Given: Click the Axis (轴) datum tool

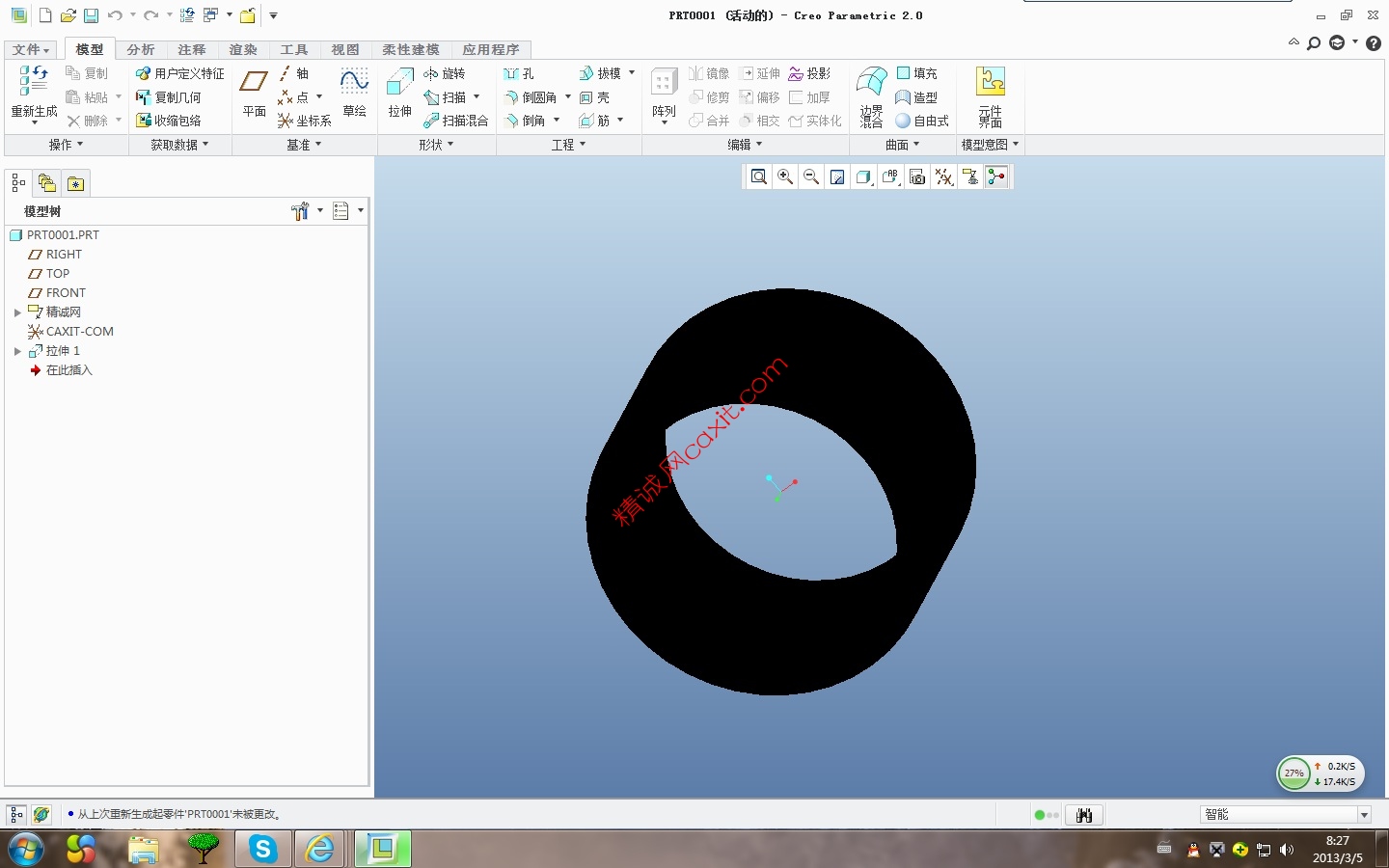Looking at the screenshot, I should (293, 73).
